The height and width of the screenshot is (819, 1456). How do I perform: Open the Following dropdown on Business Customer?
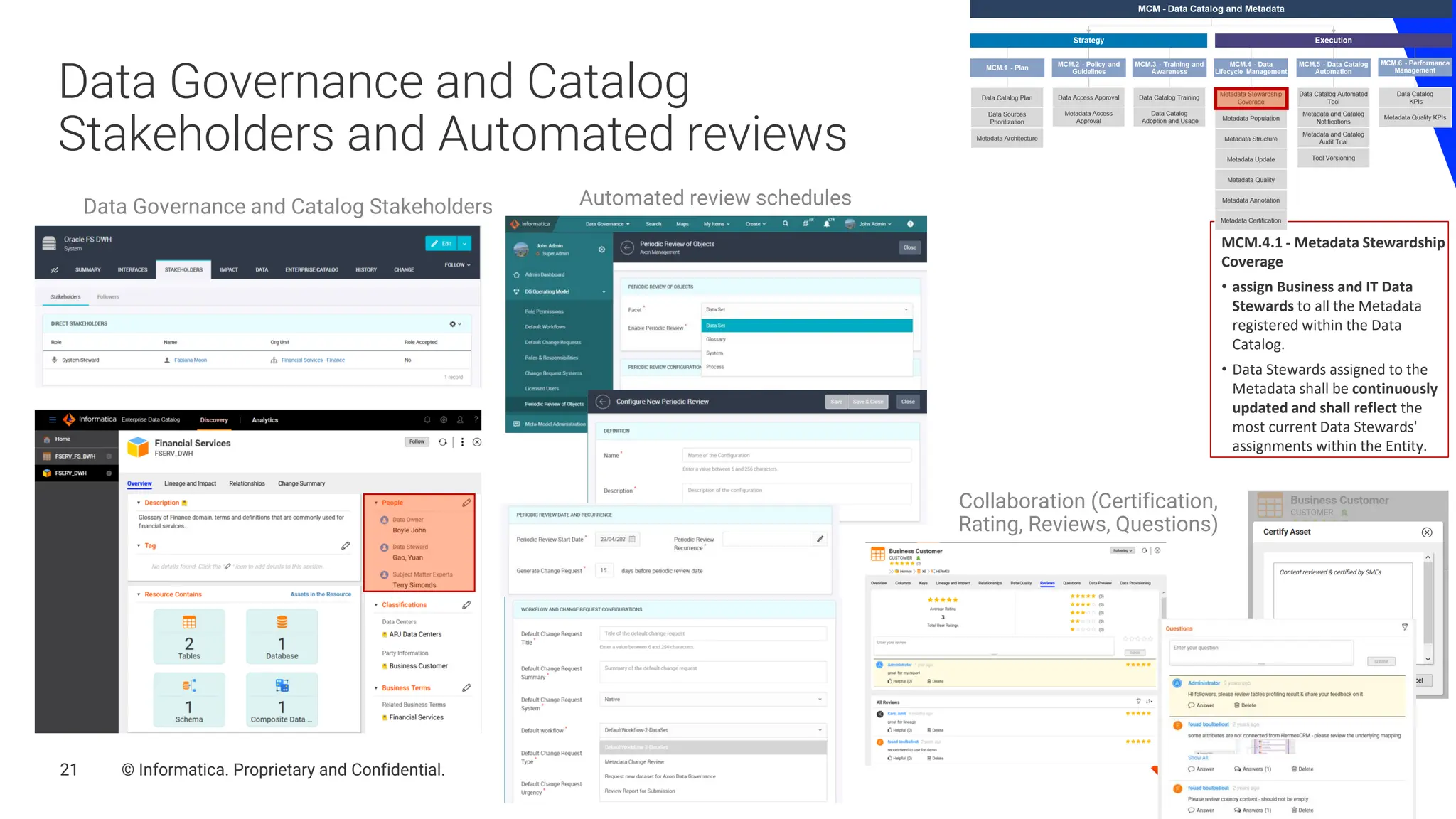[1123, 550]
